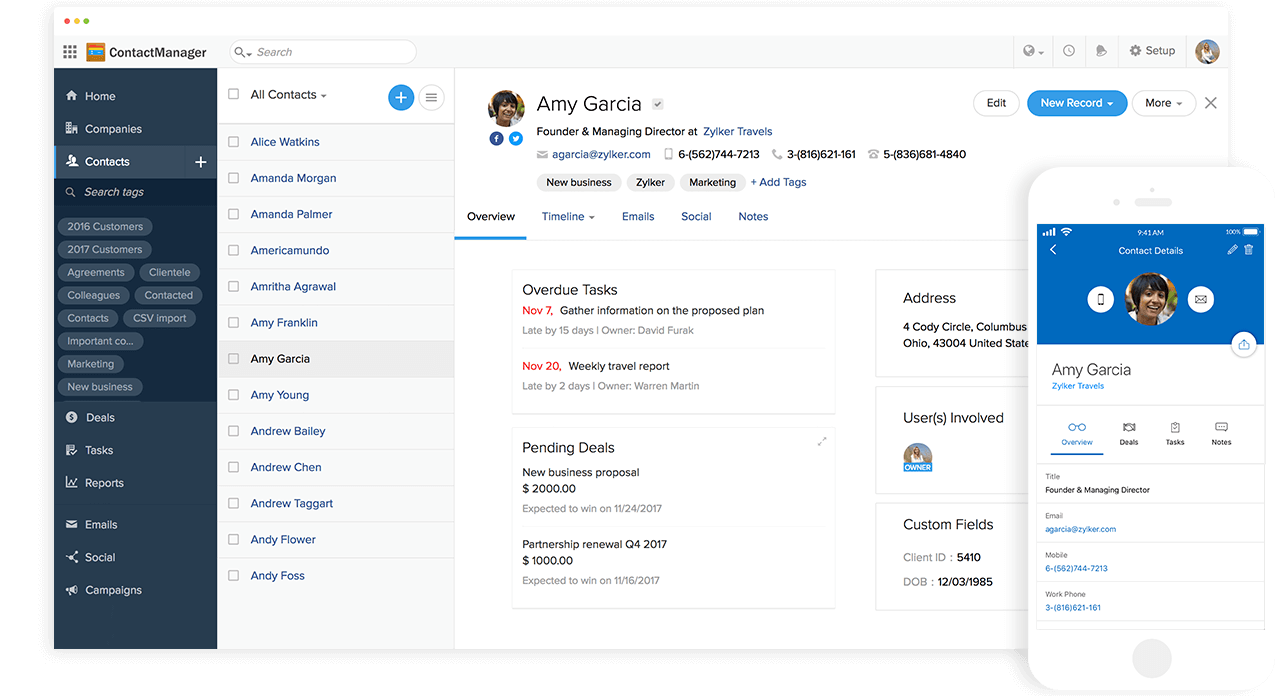
Task: Open Amy Garcia's Twitter profile icon
Action: click(x=516, y=139)
